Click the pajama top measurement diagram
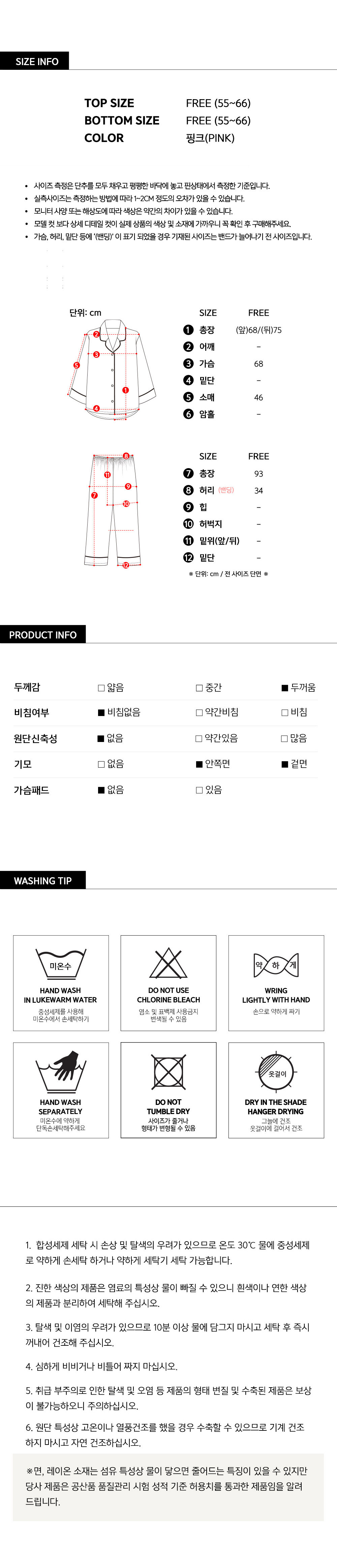337x1568 pixels. coord(112,369)
